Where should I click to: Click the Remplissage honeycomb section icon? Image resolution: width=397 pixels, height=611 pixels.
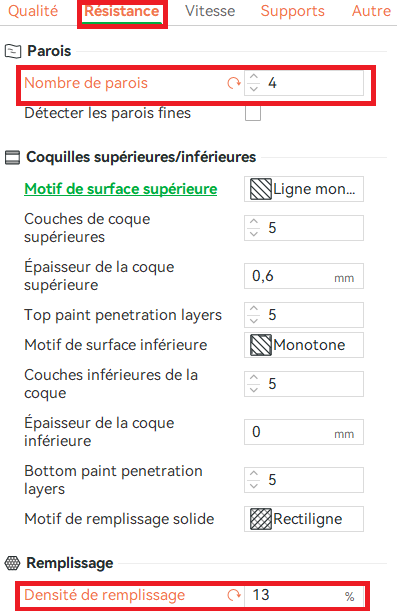point(12,563)
